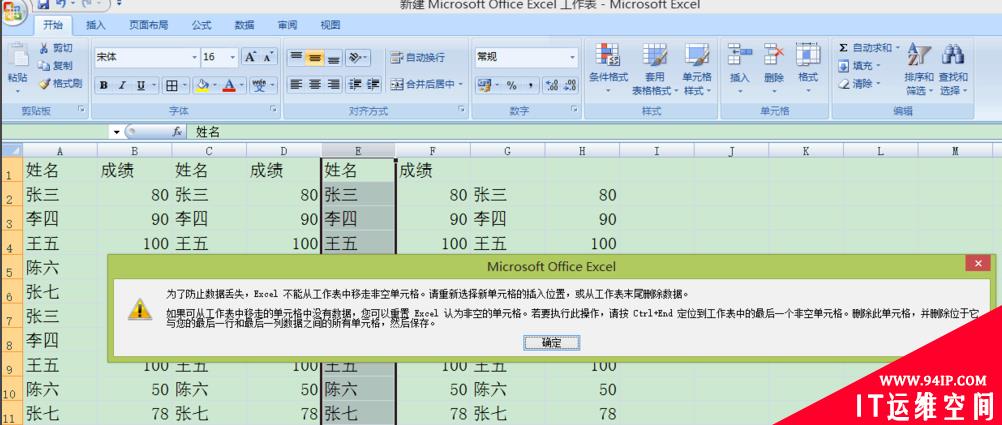The image size is (1002, 425).
Task: Click the Select All corner box
Action: point(12,151)
